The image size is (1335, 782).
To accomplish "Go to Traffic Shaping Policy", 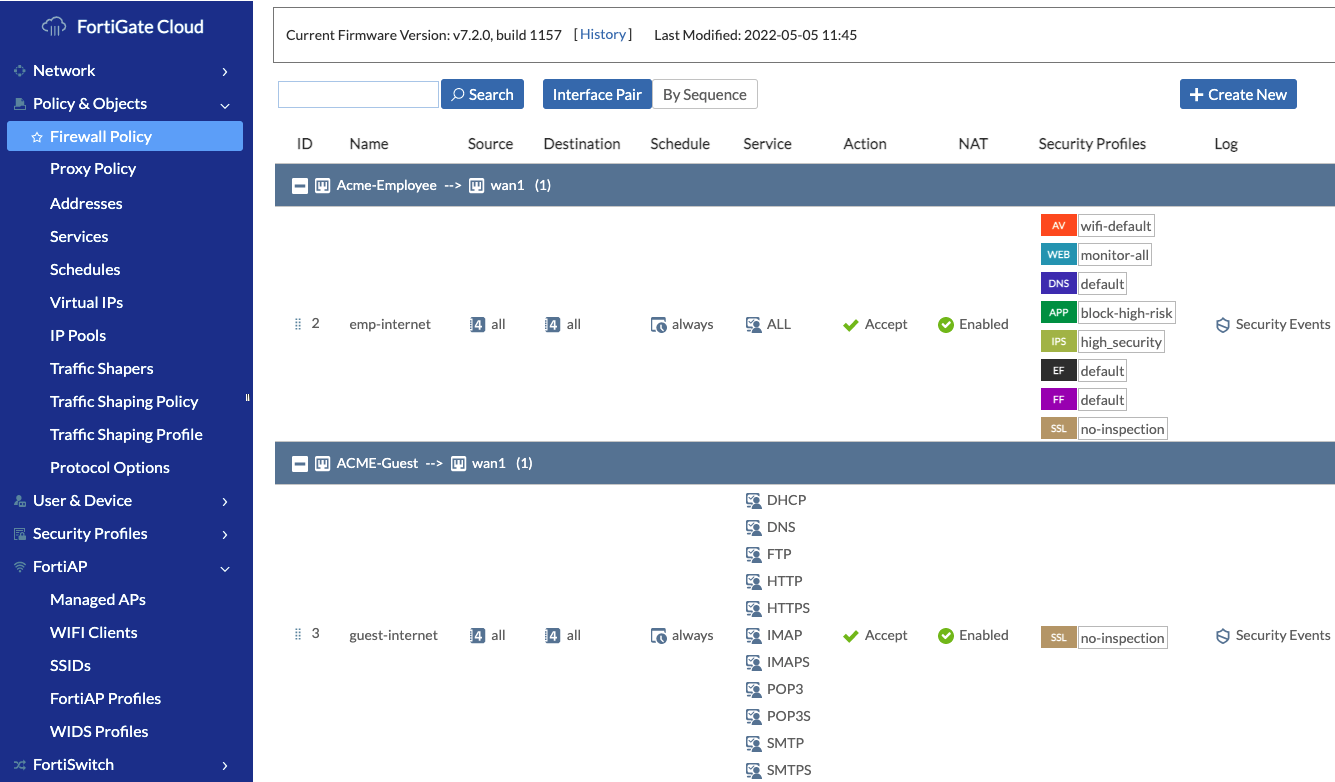I will (124, 401).
